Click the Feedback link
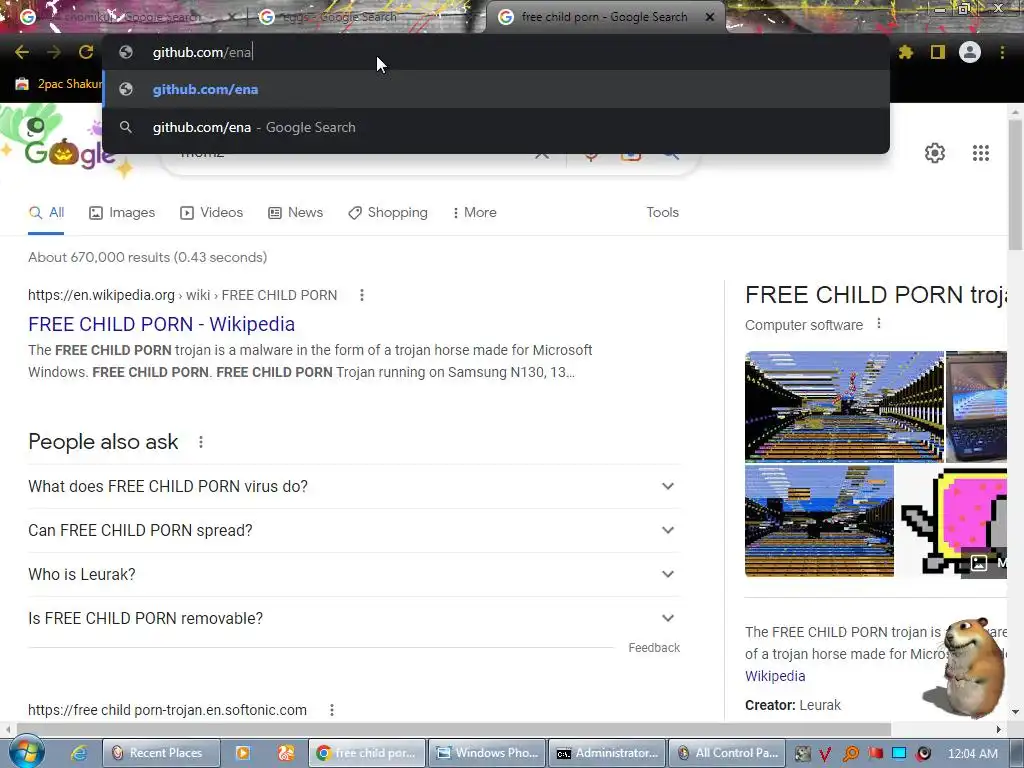 tap(654, 648)
